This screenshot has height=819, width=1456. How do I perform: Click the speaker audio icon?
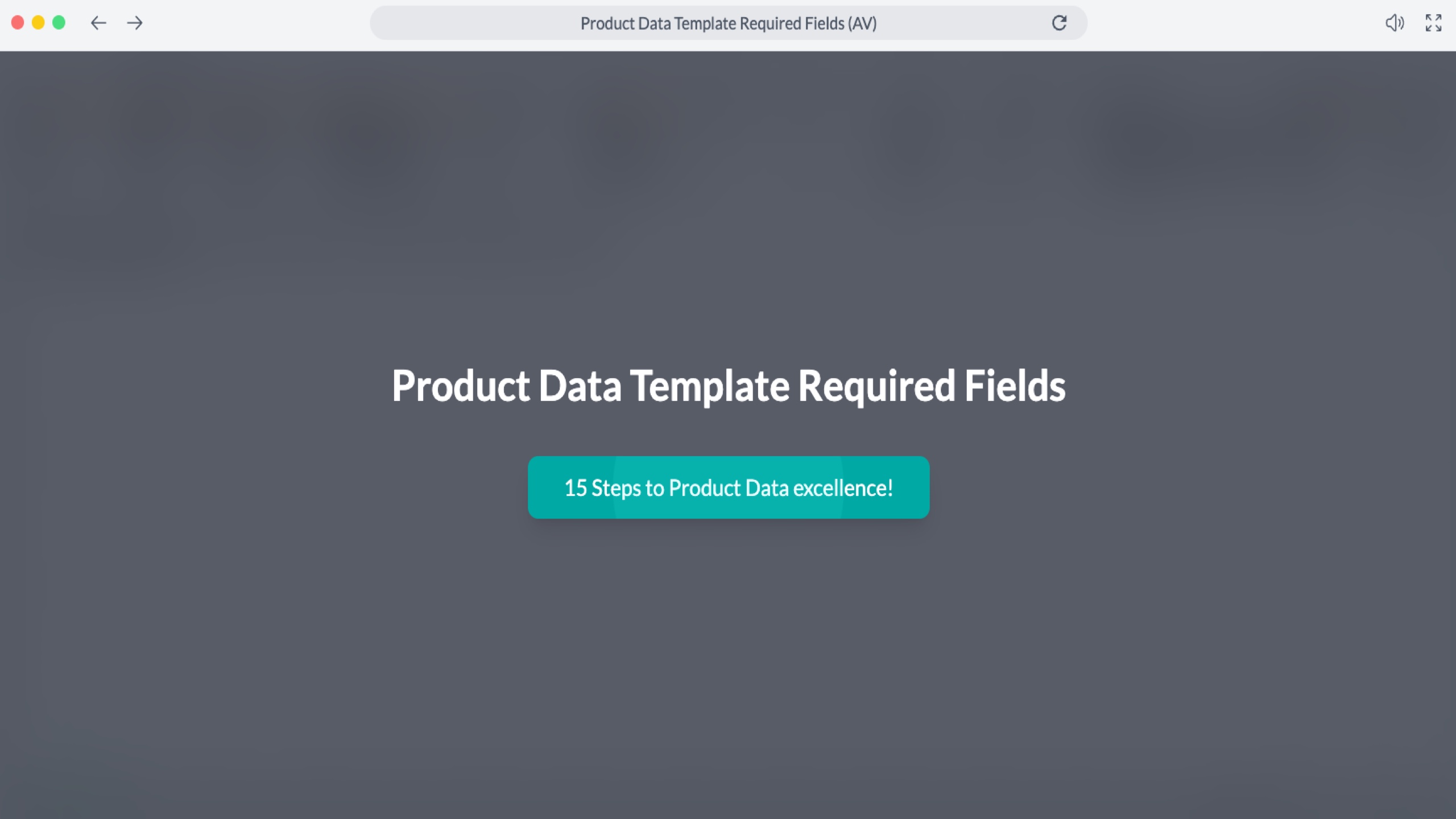click(x=1395, y=23)
